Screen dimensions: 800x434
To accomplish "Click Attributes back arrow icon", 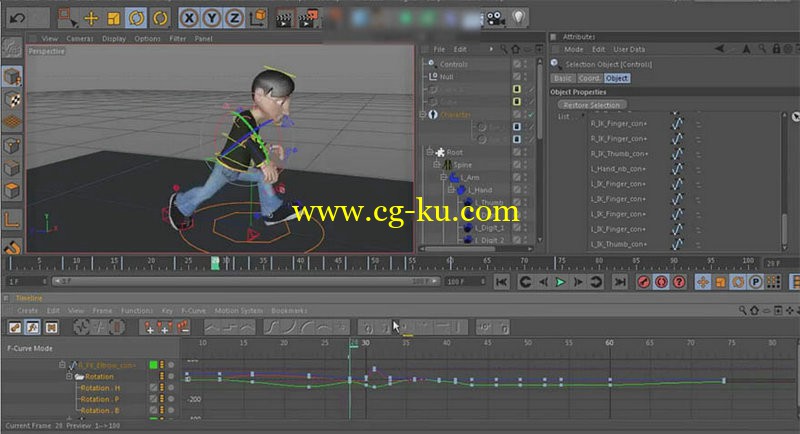I will (x=719, y=49).
